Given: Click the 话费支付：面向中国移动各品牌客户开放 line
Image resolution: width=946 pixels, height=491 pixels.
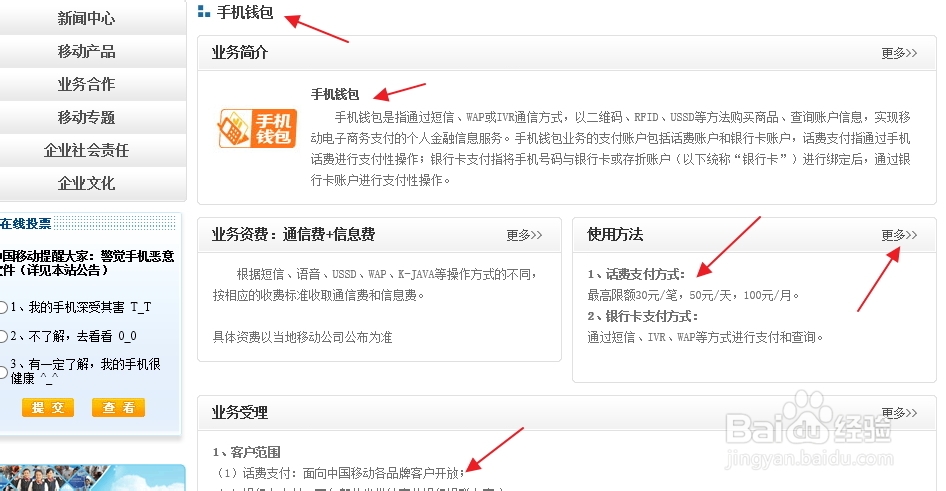Looking at the screenshot, I should pyautogui.click(x=339, y=473).
